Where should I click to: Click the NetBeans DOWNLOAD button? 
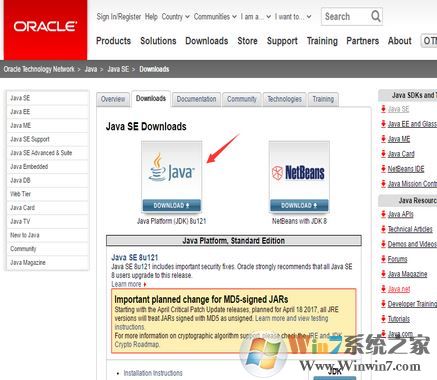299,205
